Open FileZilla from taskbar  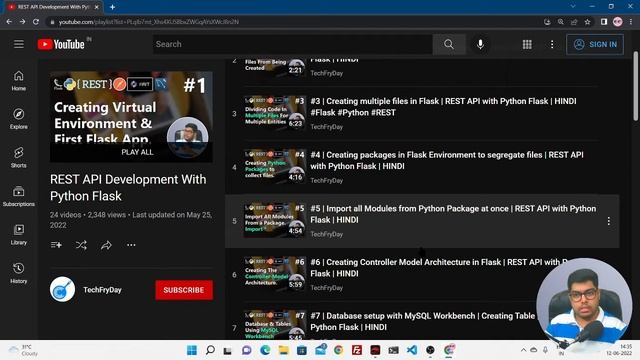[x=357, y=350]
